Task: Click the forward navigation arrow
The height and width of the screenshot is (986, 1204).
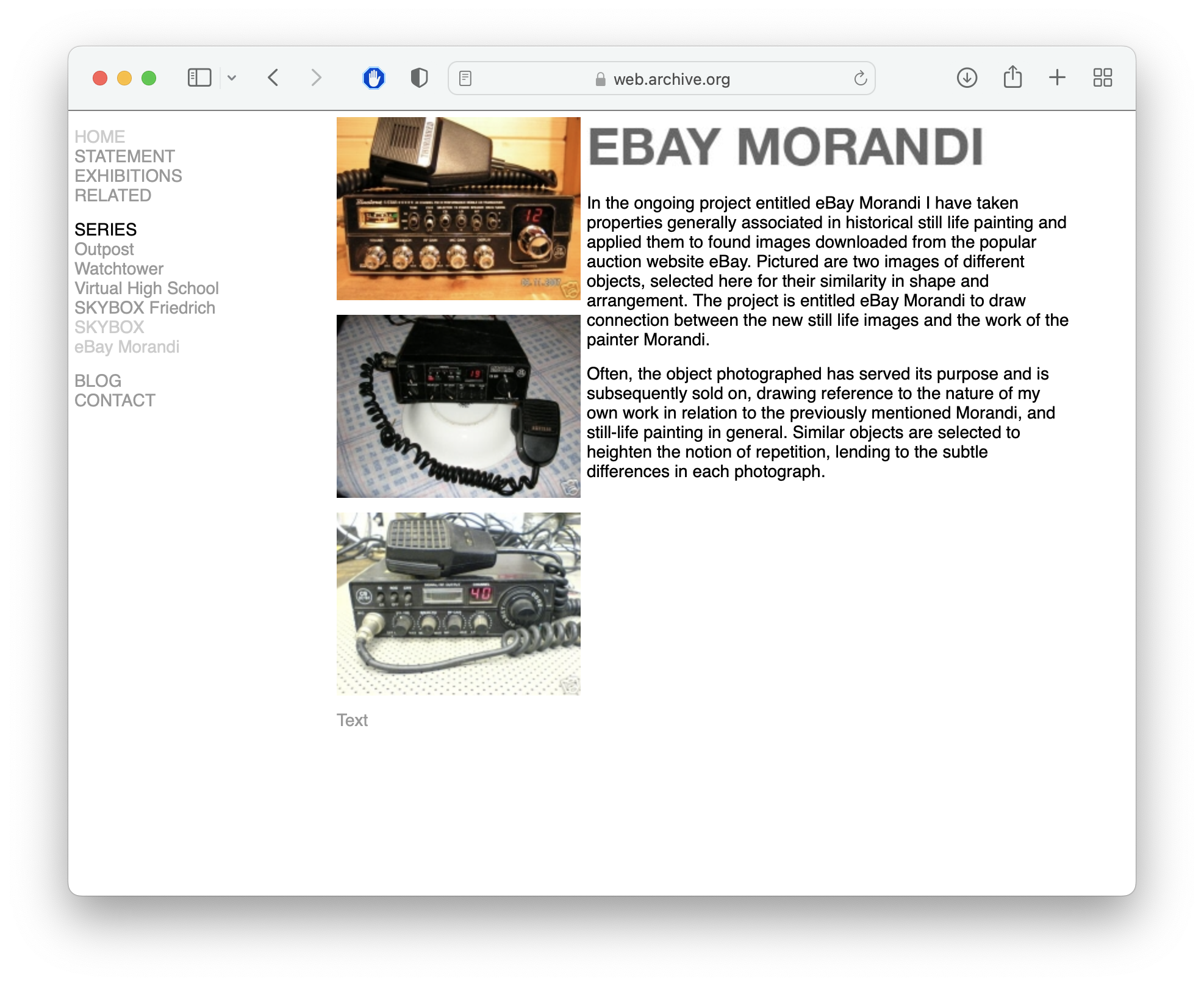Action: [315, 78]
